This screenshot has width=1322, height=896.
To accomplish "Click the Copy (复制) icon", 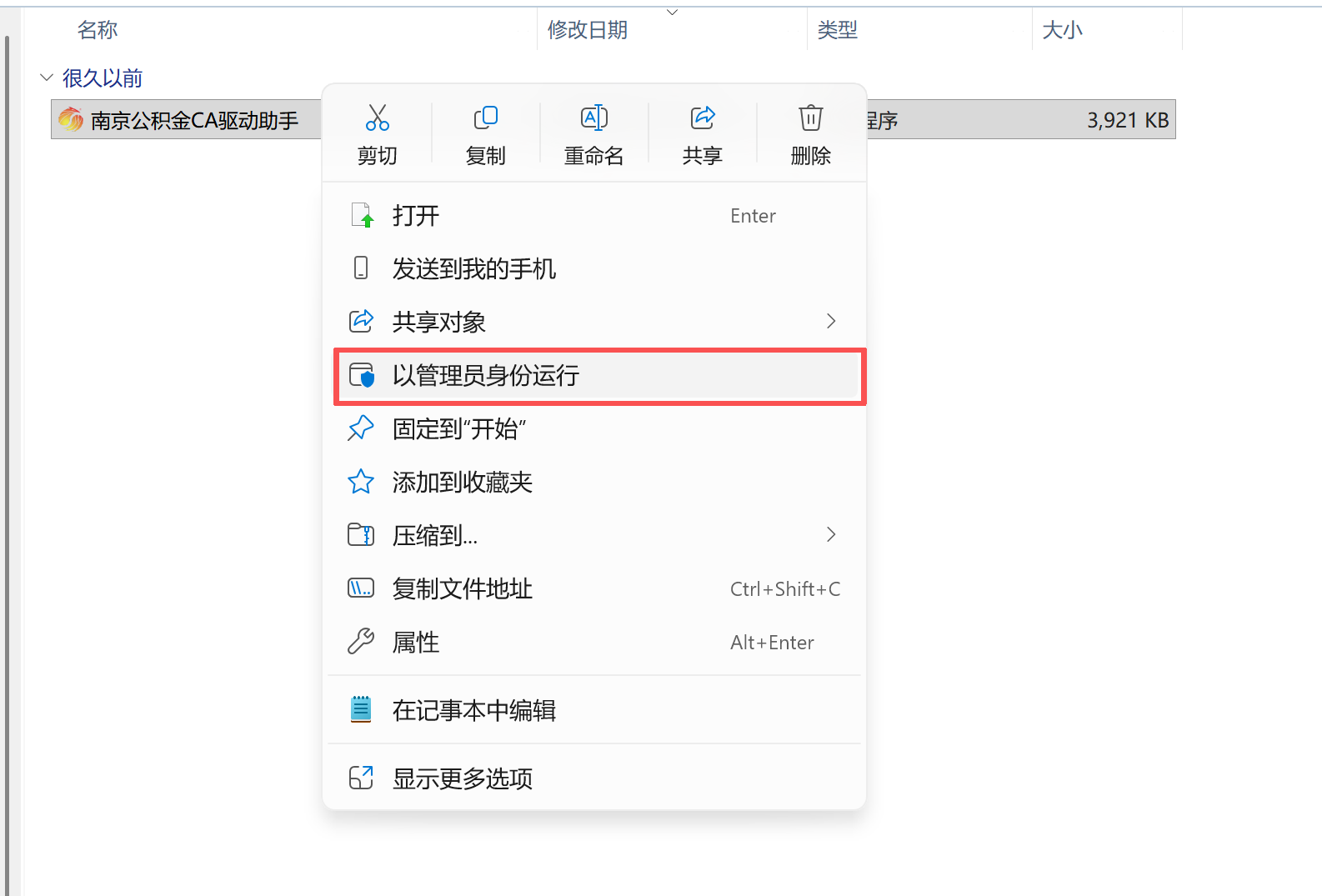I will 486,118.
